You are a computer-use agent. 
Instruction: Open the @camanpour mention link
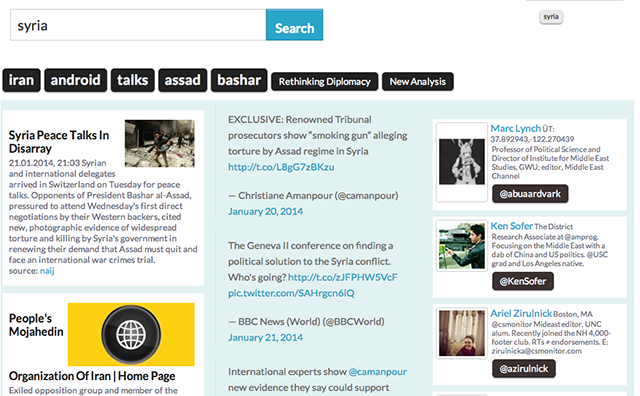[378, 372]
